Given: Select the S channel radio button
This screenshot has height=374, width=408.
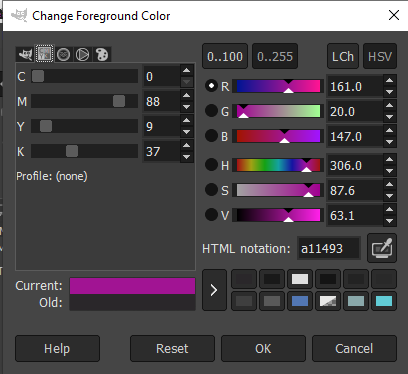Looking at the screenshot, I should [211, 190].
